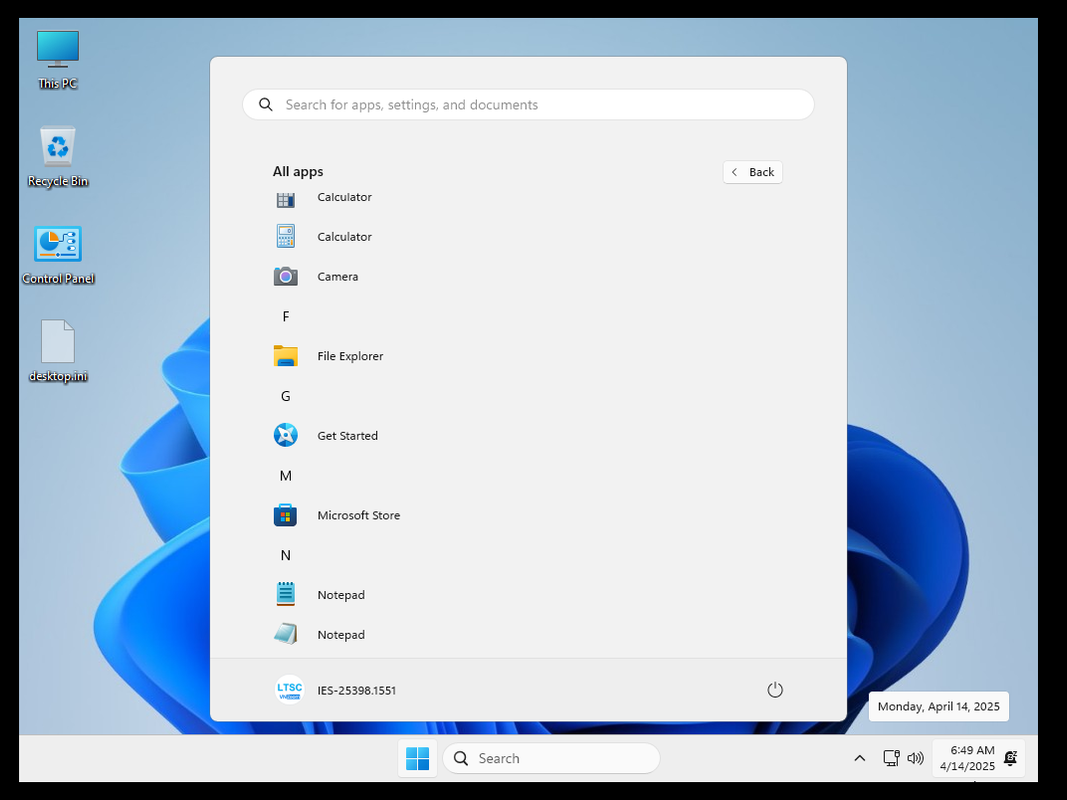Screen dimensions: 1067x800
Task: Click the letter N section header
Action: [x=286, y=555]
